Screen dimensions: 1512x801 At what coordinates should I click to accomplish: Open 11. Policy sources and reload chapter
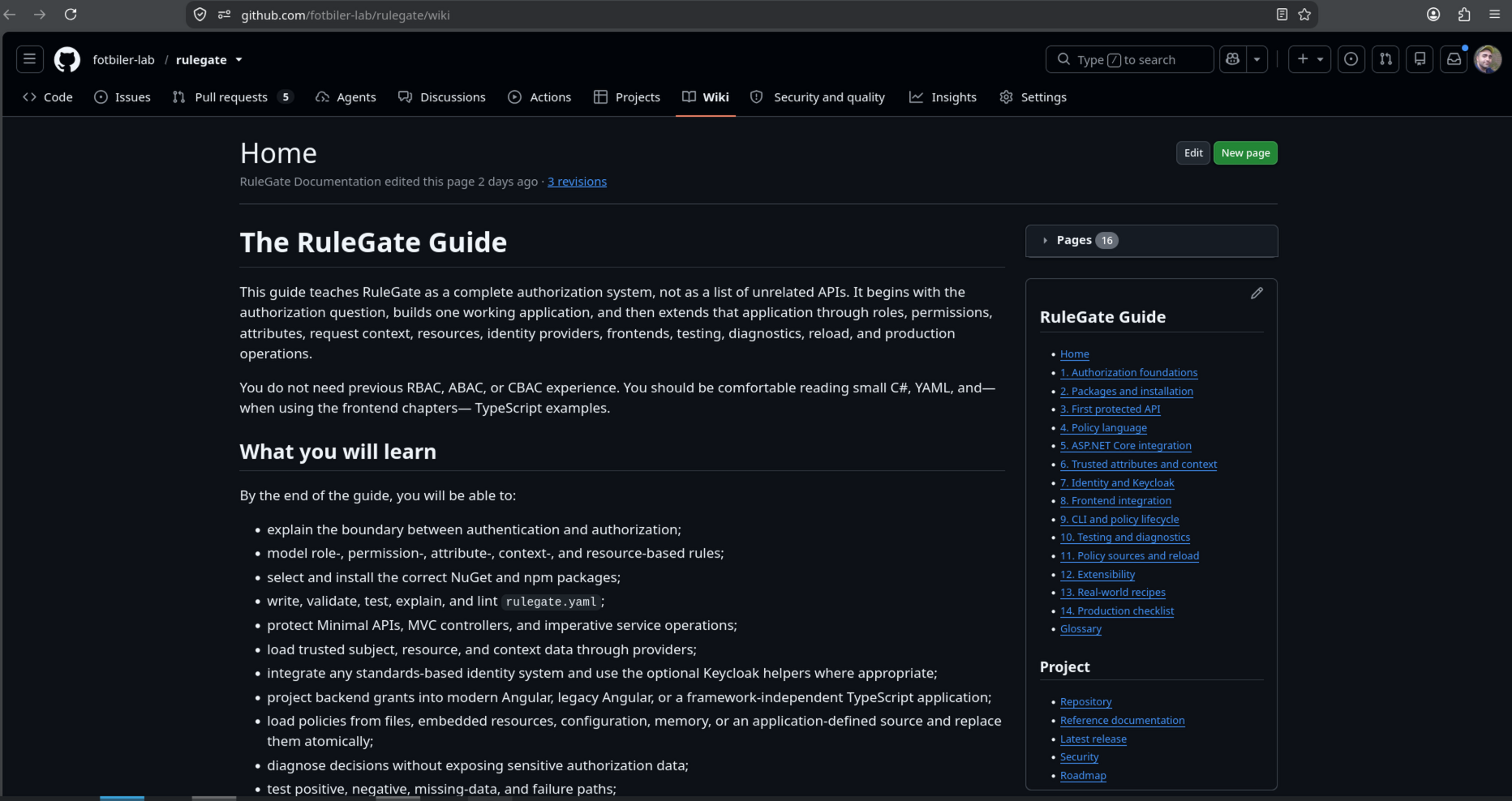point(1130,556)
